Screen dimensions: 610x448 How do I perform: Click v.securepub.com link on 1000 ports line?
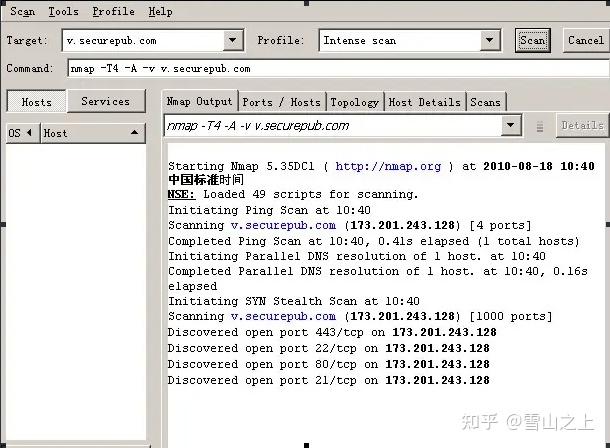[x=283, y=316]
